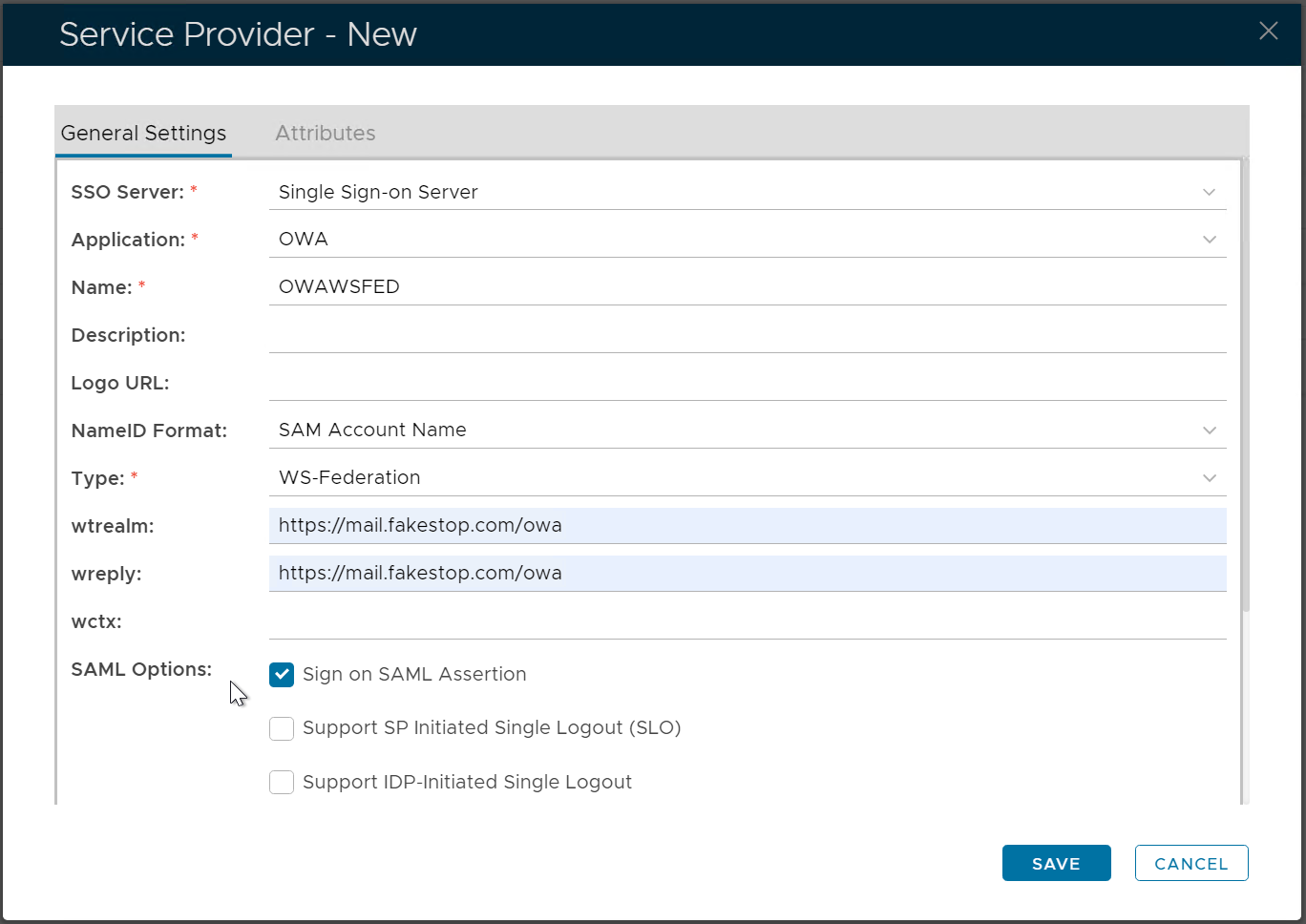
Task: Click the SAVE button
Action: tap(1056, 863)
